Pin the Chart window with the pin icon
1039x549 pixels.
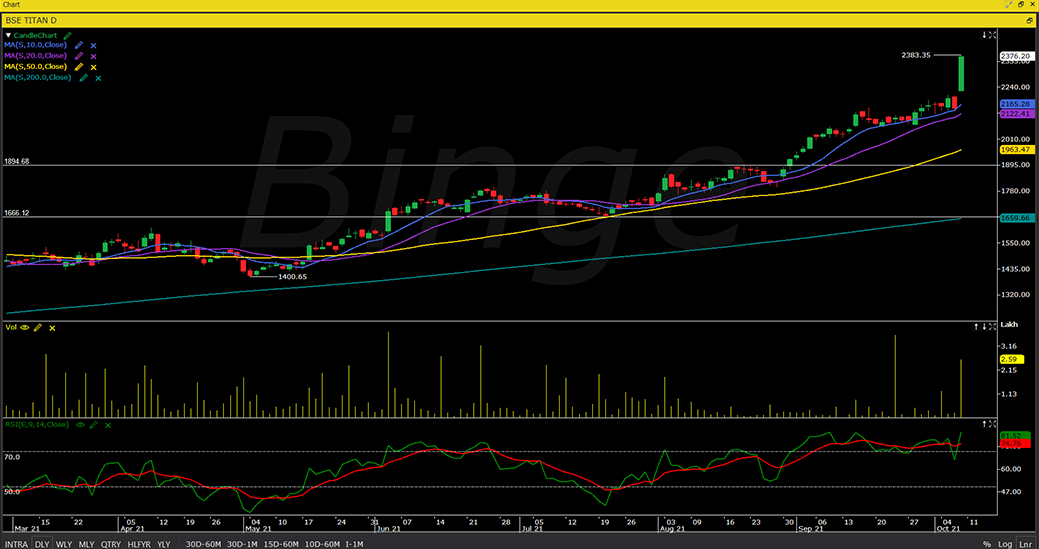click(1009, 4)
